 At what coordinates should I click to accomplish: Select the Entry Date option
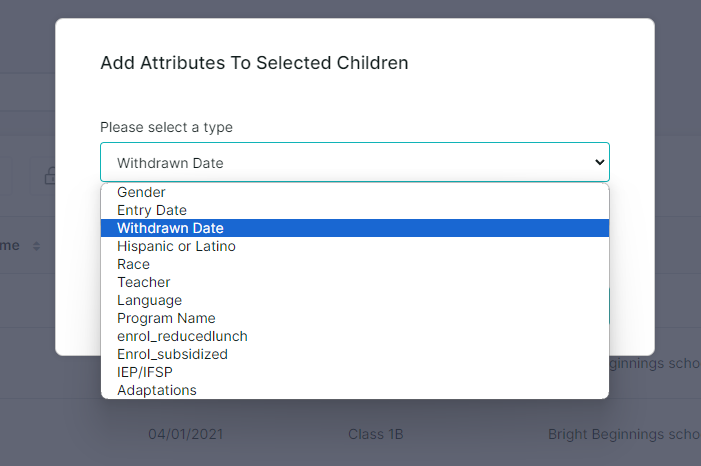pyautogui.click(x=152, y=210)
